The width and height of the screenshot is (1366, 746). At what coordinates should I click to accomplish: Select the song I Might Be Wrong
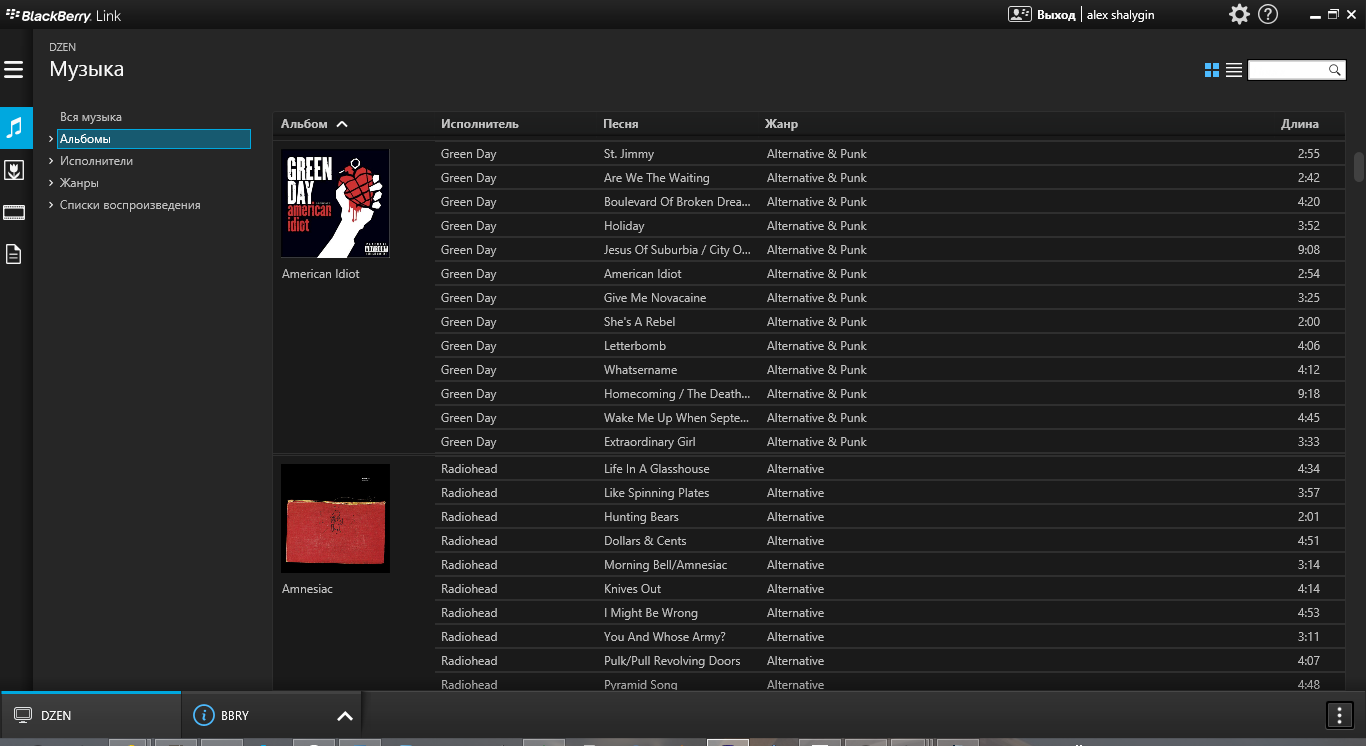(x=651, y=613)
